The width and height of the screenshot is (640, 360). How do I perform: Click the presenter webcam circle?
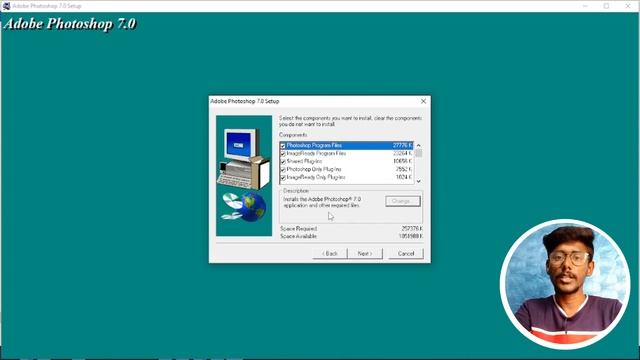click(x=565, y=284)
